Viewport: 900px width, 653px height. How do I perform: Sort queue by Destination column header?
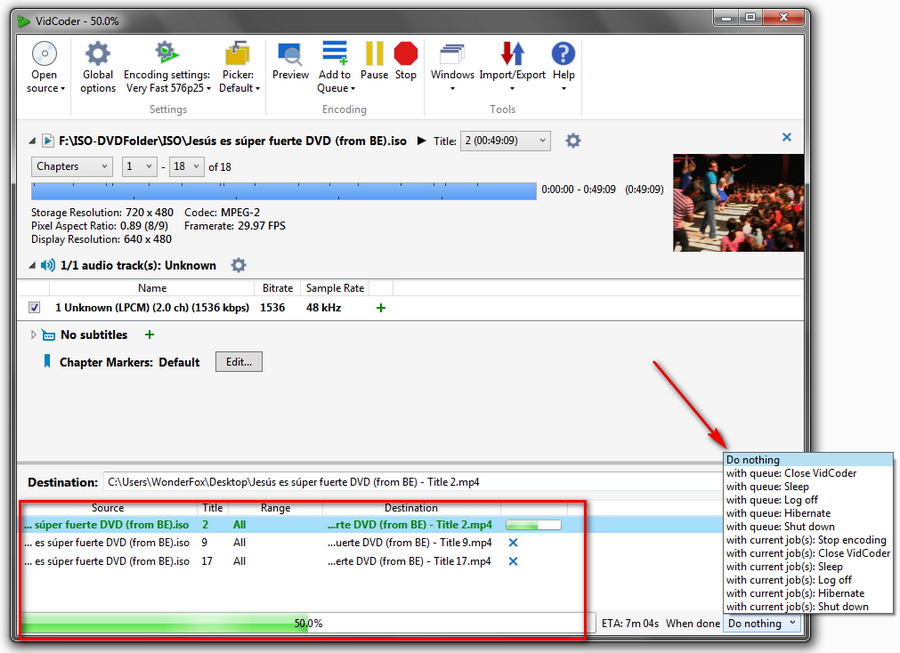click(x=411, y=508)
